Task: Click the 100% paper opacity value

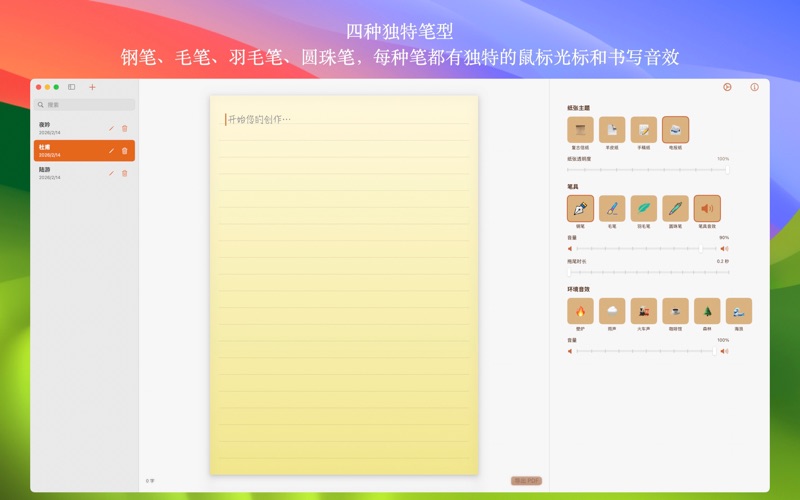Action: pyautogui.click(x=723, y=159)
